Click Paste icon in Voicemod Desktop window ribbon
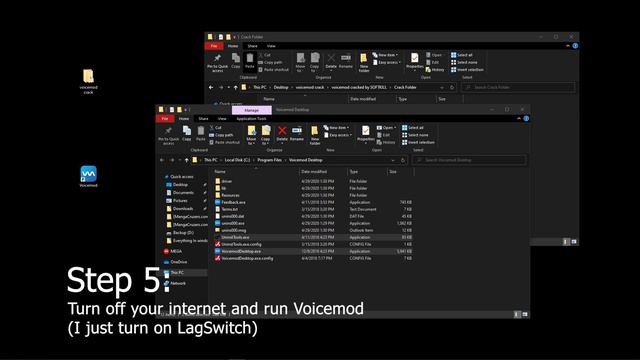640x360 pixels. (x=200, y=133)
